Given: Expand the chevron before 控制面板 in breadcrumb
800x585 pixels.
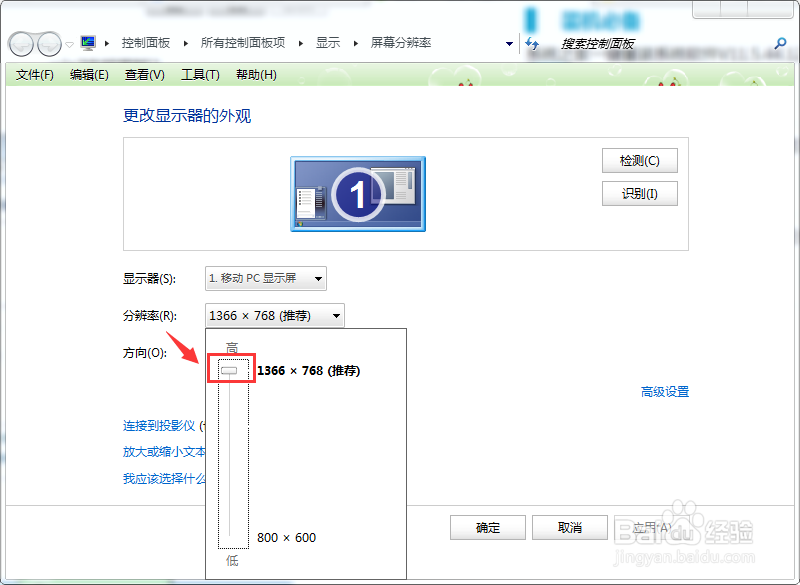Looking at the screenshot, I should click(107, 43).
